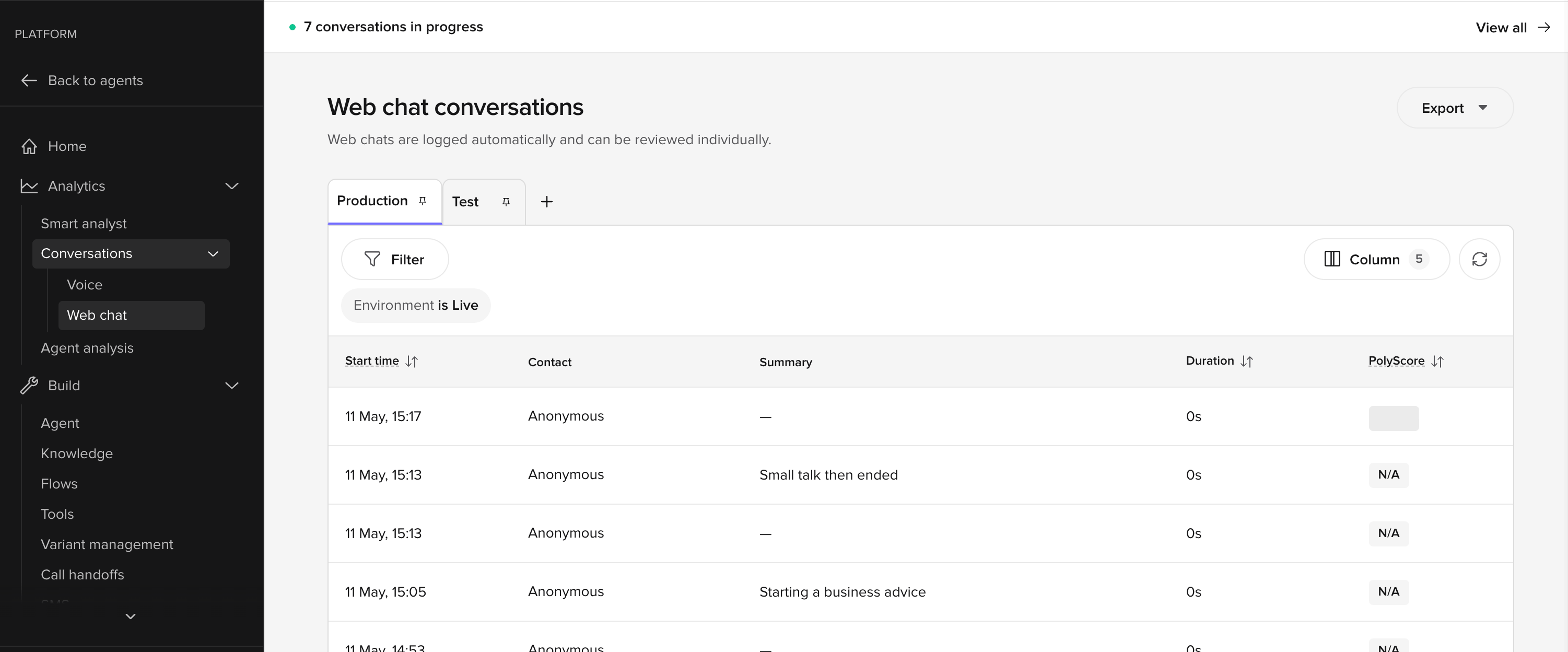This screenshot has height=652, width=1568.
Task: Click the Filter button
Action: pos(395,259)
